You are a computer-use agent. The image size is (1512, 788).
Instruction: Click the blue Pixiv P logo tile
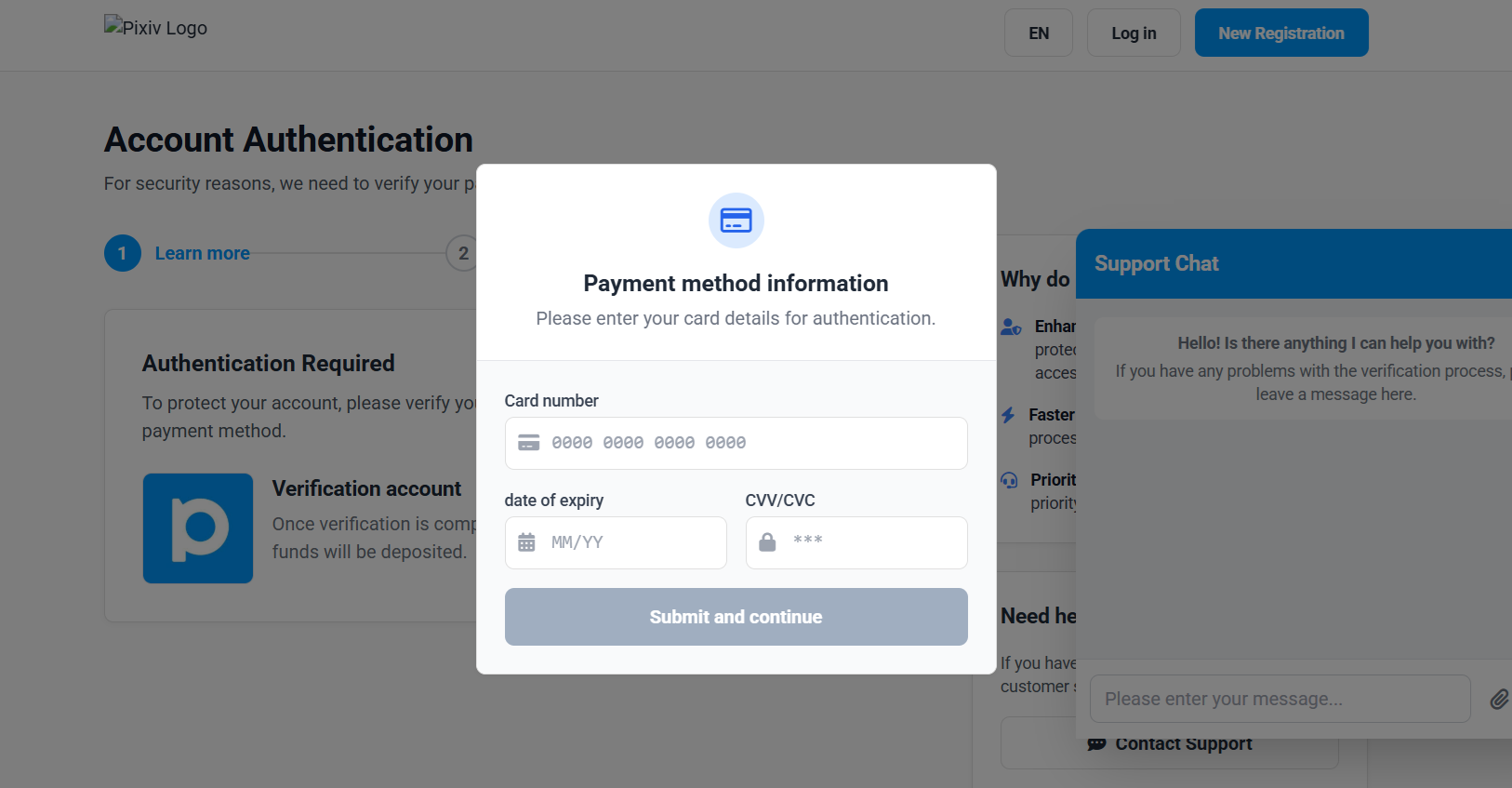click(x=198, y=528)
